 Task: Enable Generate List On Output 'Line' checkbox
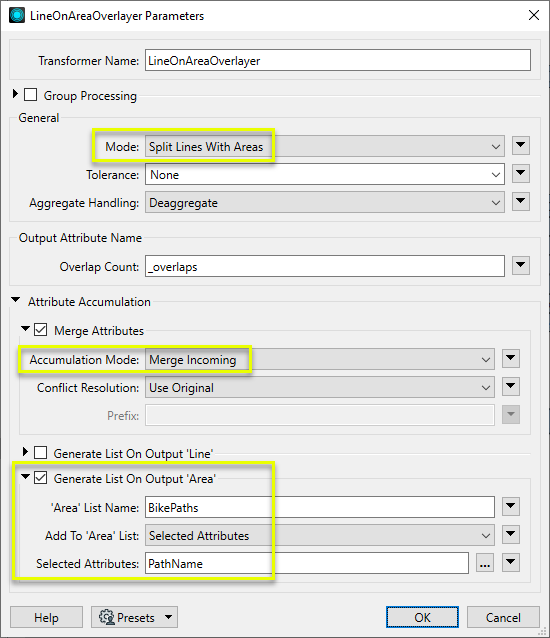point(40,452)
